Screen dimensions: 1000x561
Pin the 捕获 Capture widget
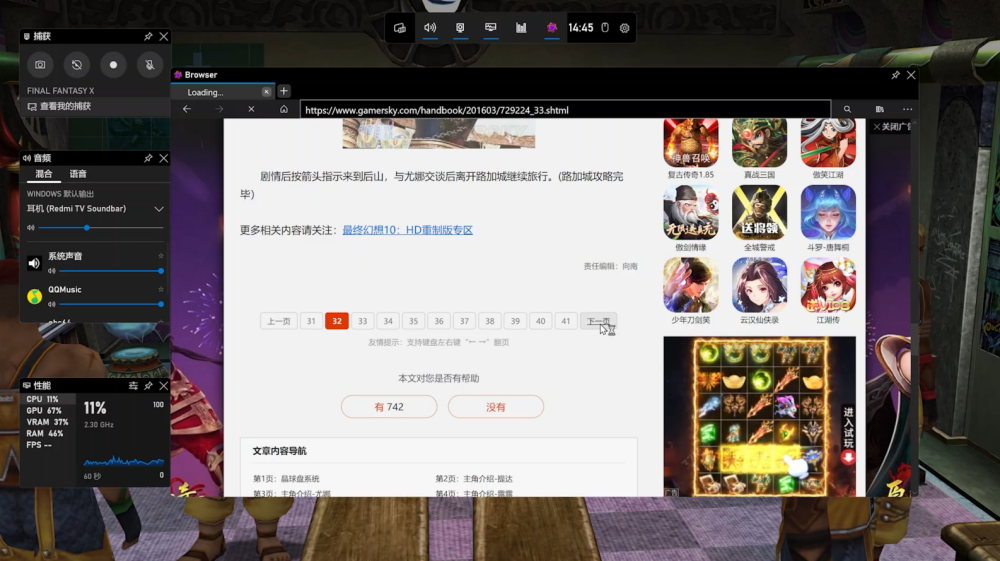[148, 36]
